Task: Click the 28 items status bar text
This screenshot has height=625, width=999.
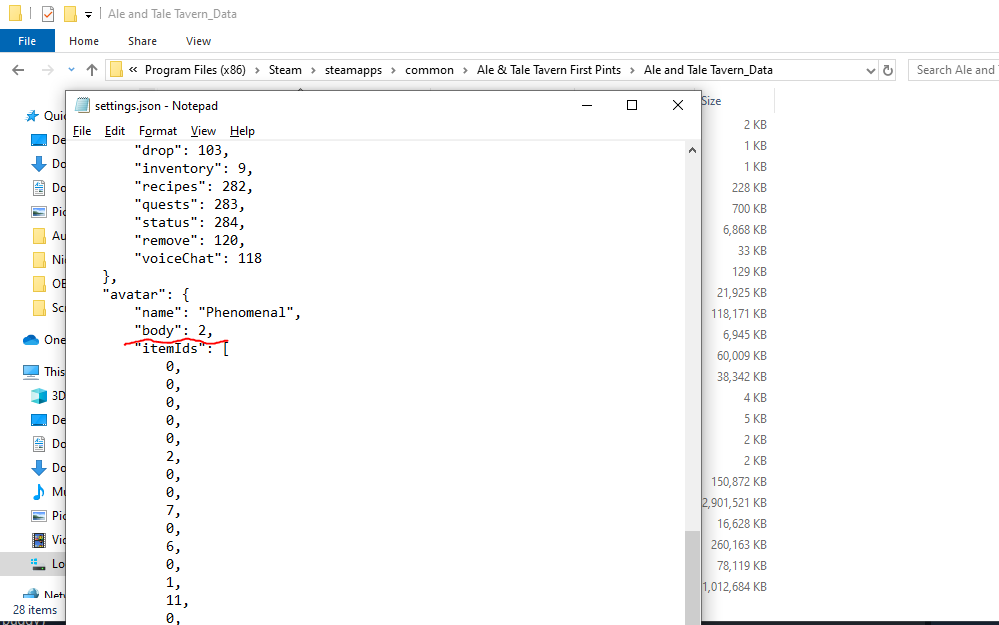Action: tap(35, 610)
